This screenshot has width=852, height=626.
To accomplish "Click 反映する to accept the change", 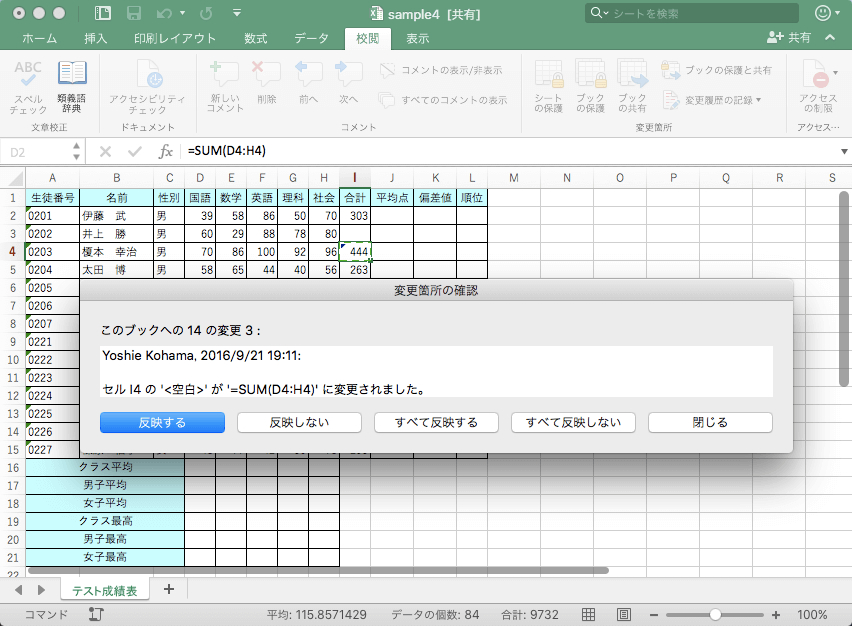I will (162, 422).
